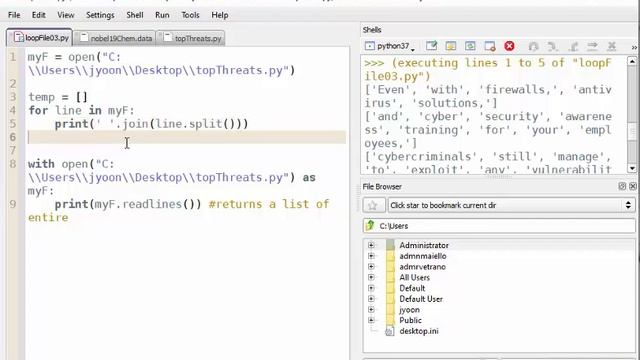Open the Settings menu
Viewport: 640px width, 360px height.
click(100, 15)
